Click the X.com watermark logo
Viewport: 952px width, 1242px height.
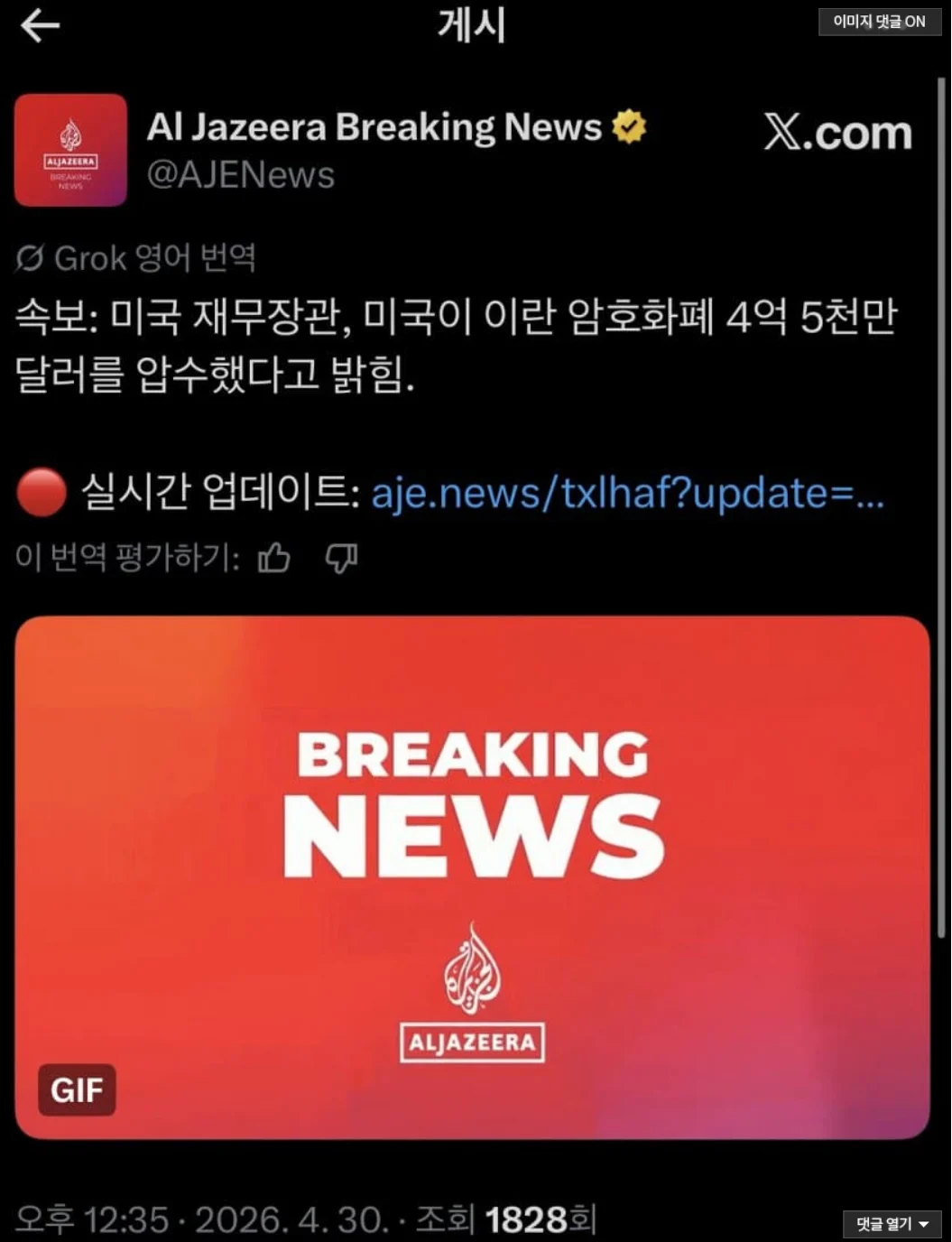[x=838, y=132]
